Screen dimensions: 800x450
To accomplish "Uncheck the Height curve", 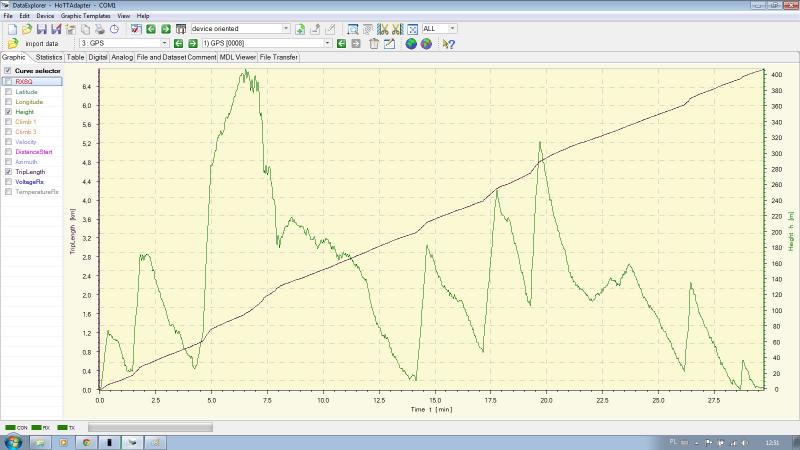I will pos(9,112).
